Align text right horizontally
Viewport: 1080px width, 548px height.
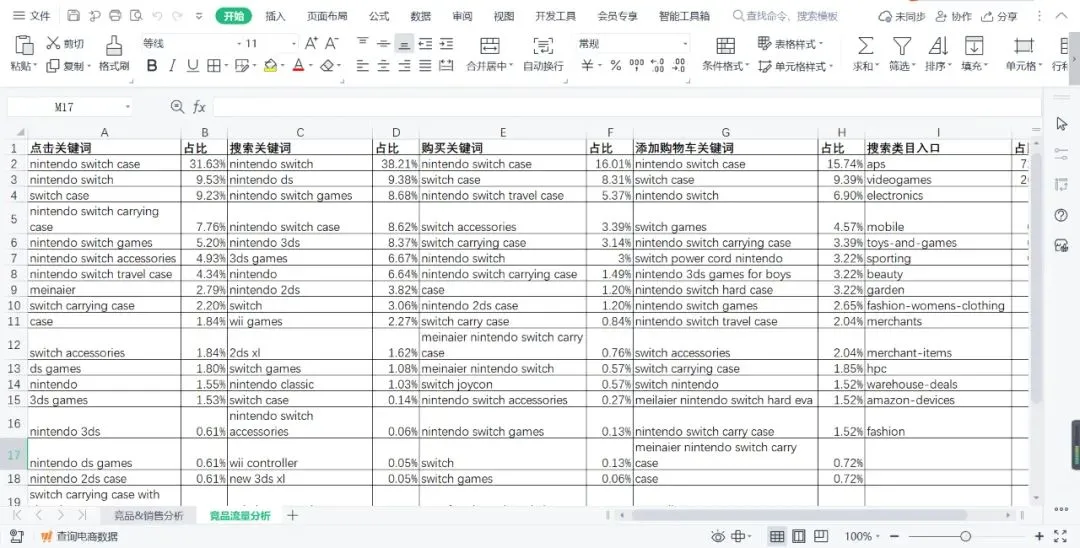pos(404,65)
